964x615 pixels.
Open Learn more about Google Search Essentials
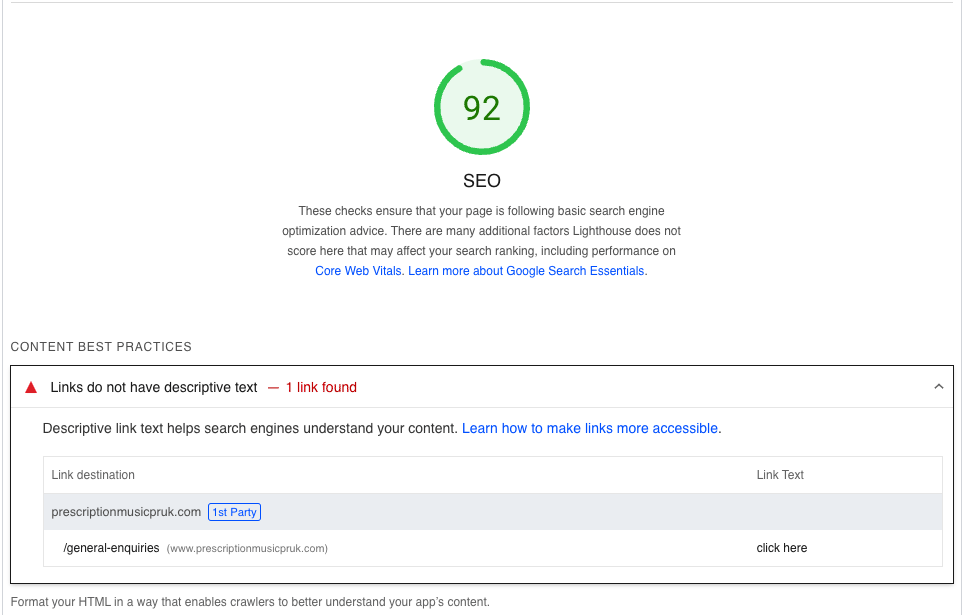[526, 271]
